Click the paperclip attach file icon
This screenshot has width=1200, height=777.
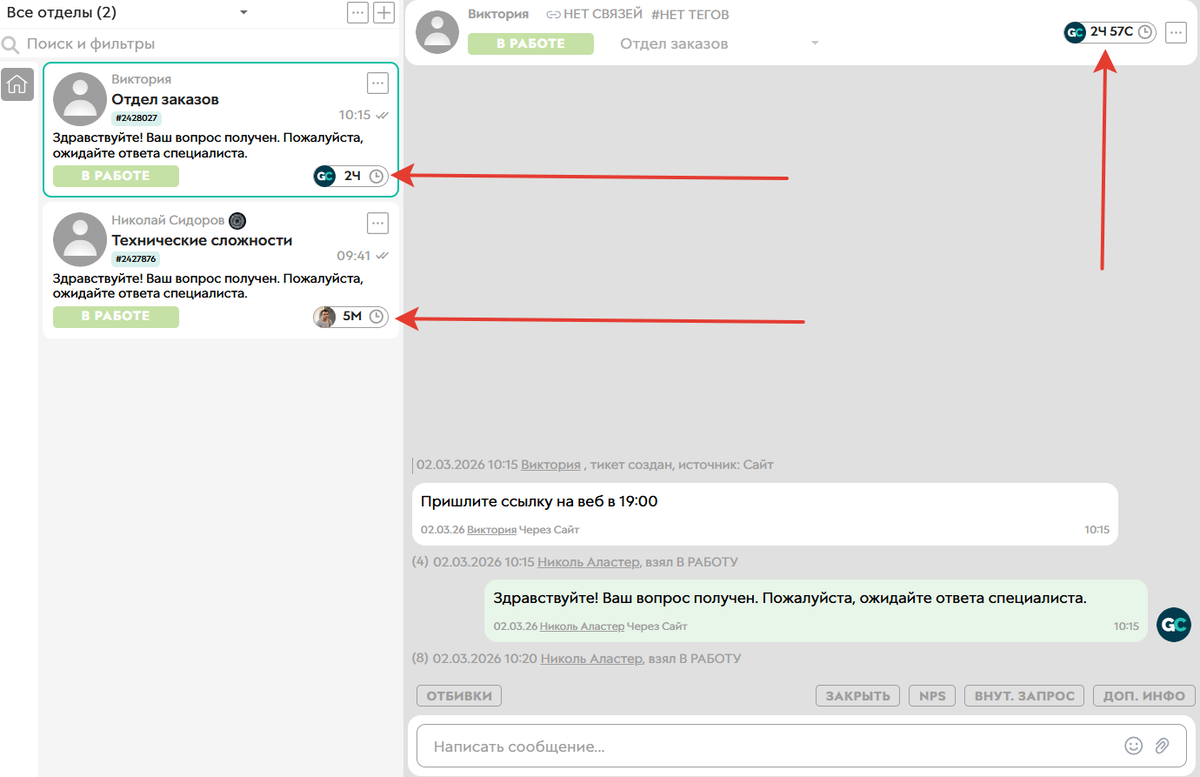(x=1161, y=745)
